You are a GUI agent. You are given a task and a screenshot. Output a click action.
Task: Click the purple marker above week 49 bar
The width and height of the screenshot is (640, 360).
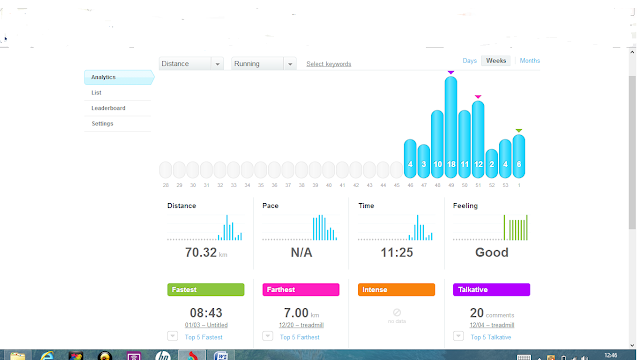click(x=451, y=72)
